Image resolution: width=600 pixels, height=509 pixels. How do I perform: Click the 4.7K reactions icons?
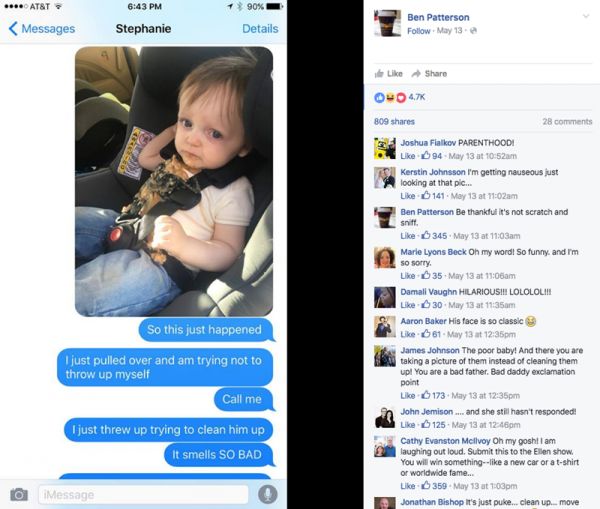(x=390, y=98)
